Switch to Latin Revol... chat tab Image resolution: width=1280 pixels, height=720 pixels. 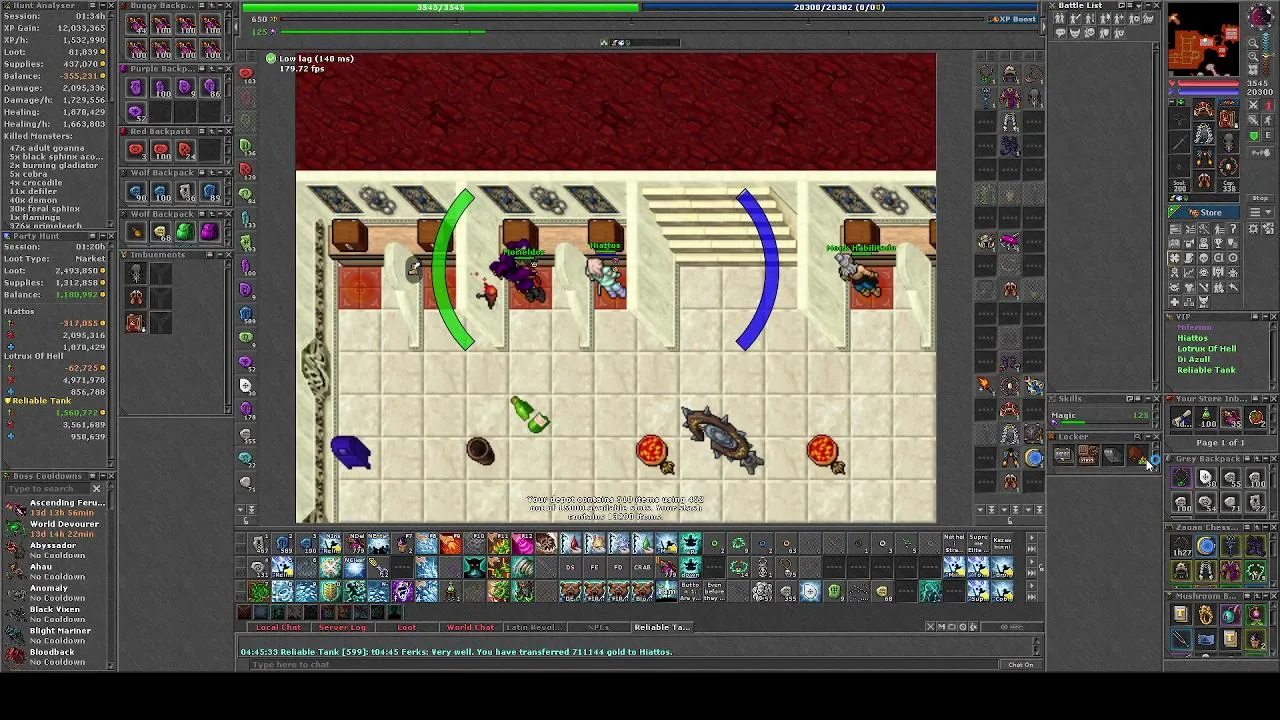[534, 627]
